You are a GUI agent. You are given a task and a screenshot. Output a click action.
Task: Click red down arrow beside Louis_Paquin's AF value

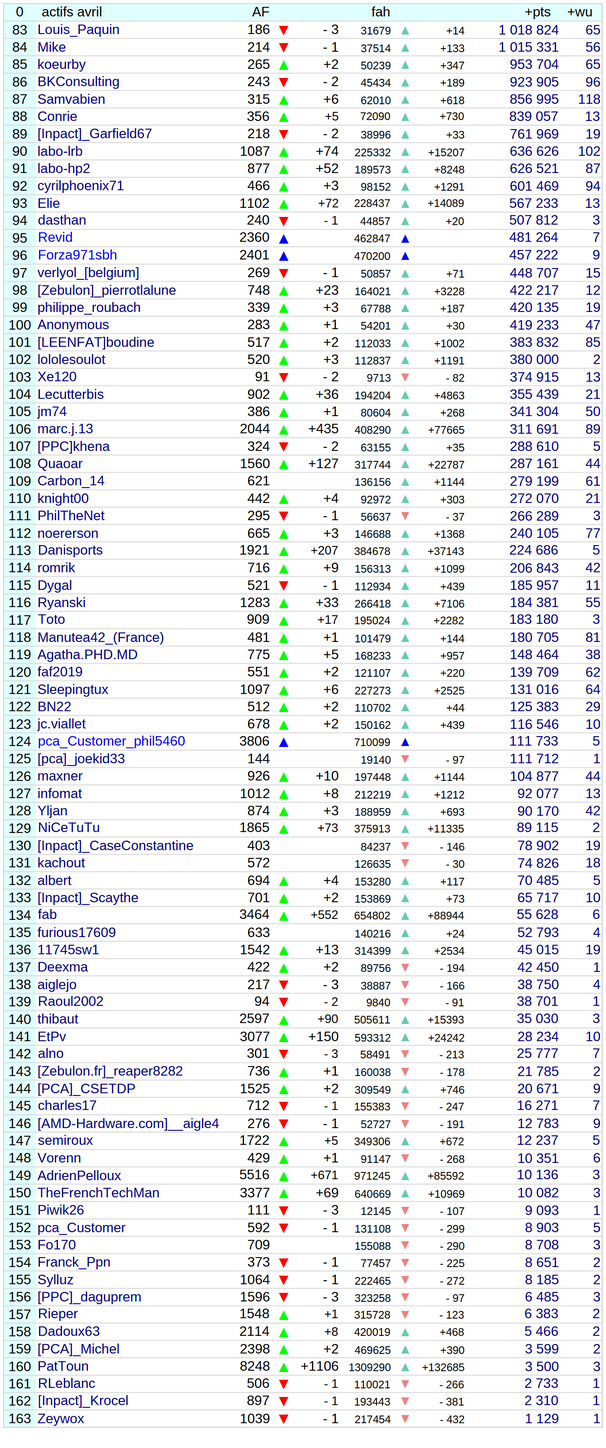[284, 30]
